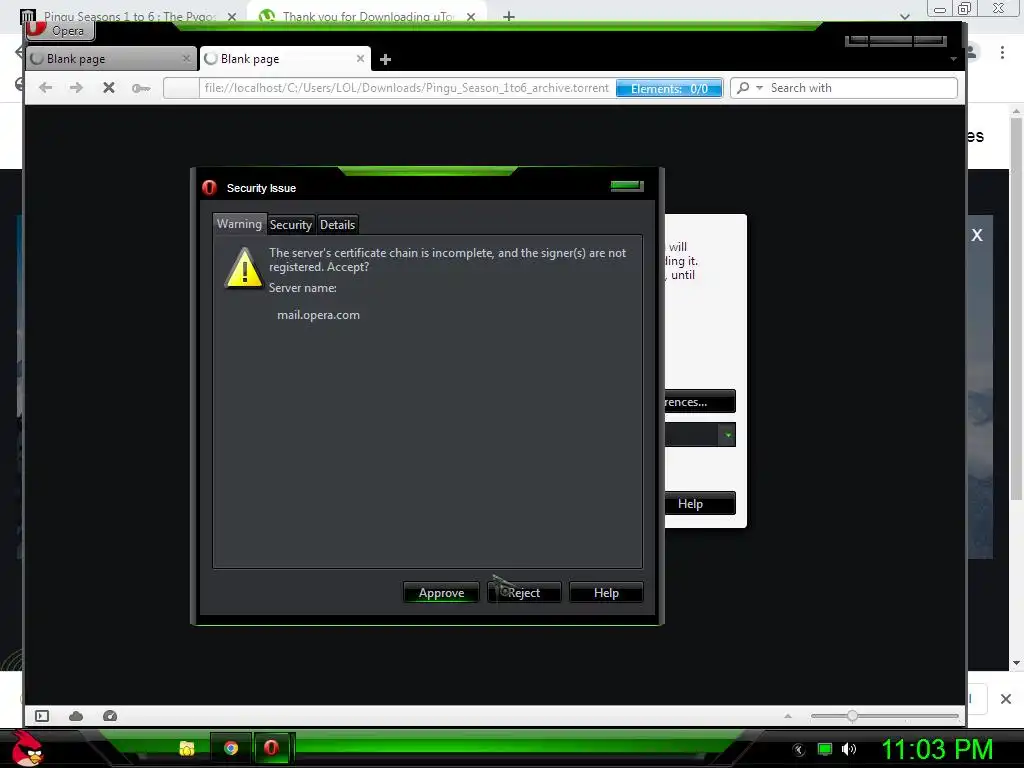Click the 11:03 PM clock

point(937,749)
